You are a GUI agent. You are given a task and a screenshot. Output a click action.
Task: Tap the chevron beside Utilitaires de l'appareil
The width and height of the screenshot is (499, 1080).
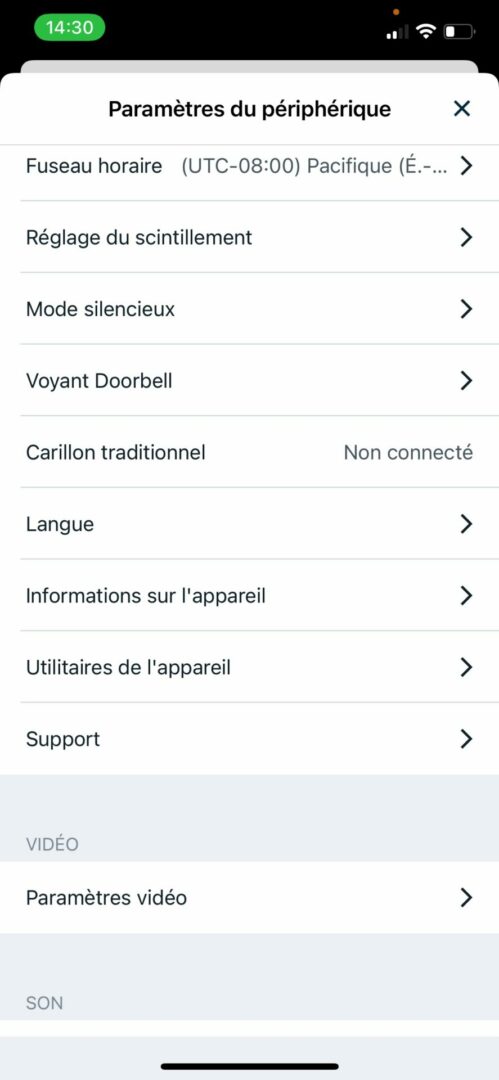(x=466, y=667)
